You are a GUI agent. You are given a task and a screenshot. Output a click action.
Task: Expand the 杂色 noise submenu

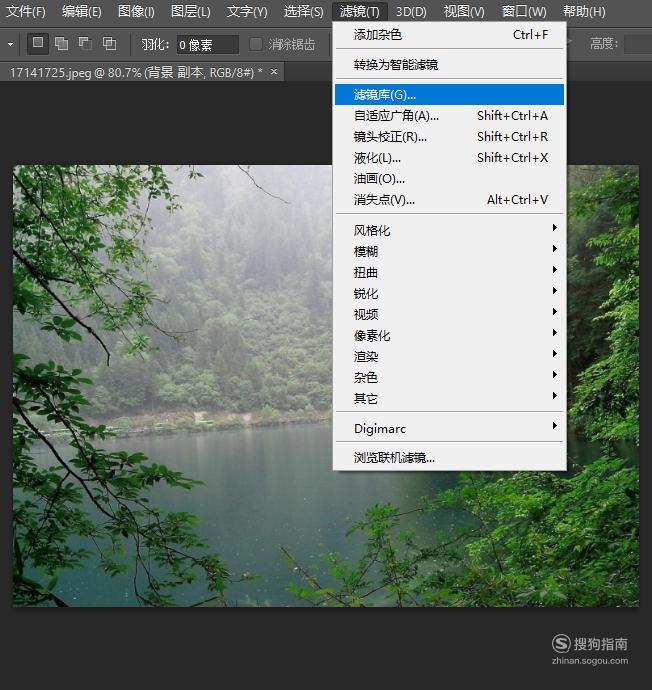click(449, 377)
